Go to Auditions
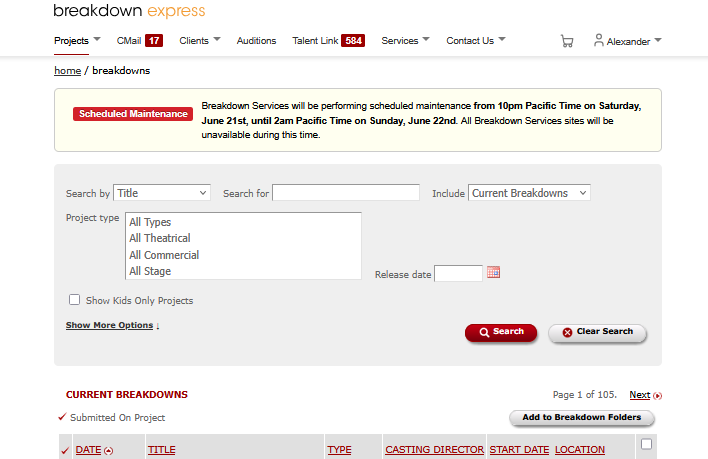The image size is (708, 459). pos(256,41)
